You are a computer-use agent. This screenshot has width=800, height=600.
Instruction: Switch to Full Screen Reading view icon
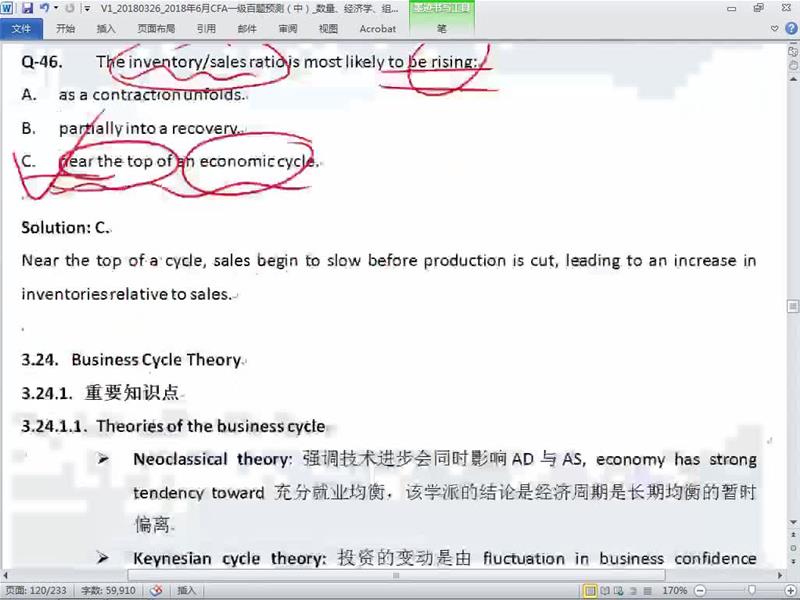pyautogui.click(x=605, y=591)
